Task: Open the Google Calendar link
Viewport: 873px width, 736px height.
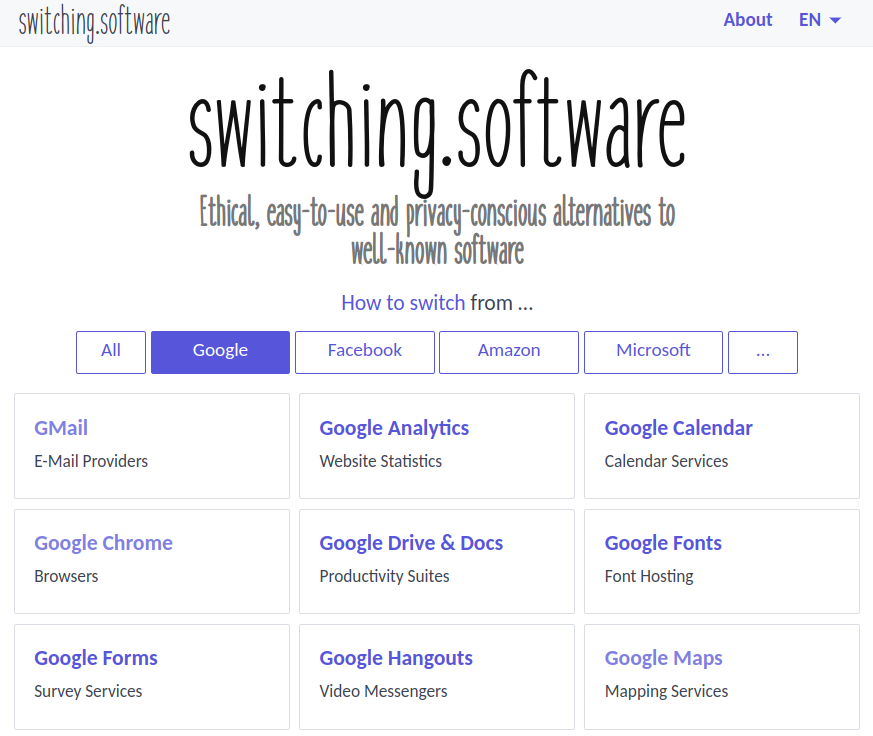Action: click(679, 428)
